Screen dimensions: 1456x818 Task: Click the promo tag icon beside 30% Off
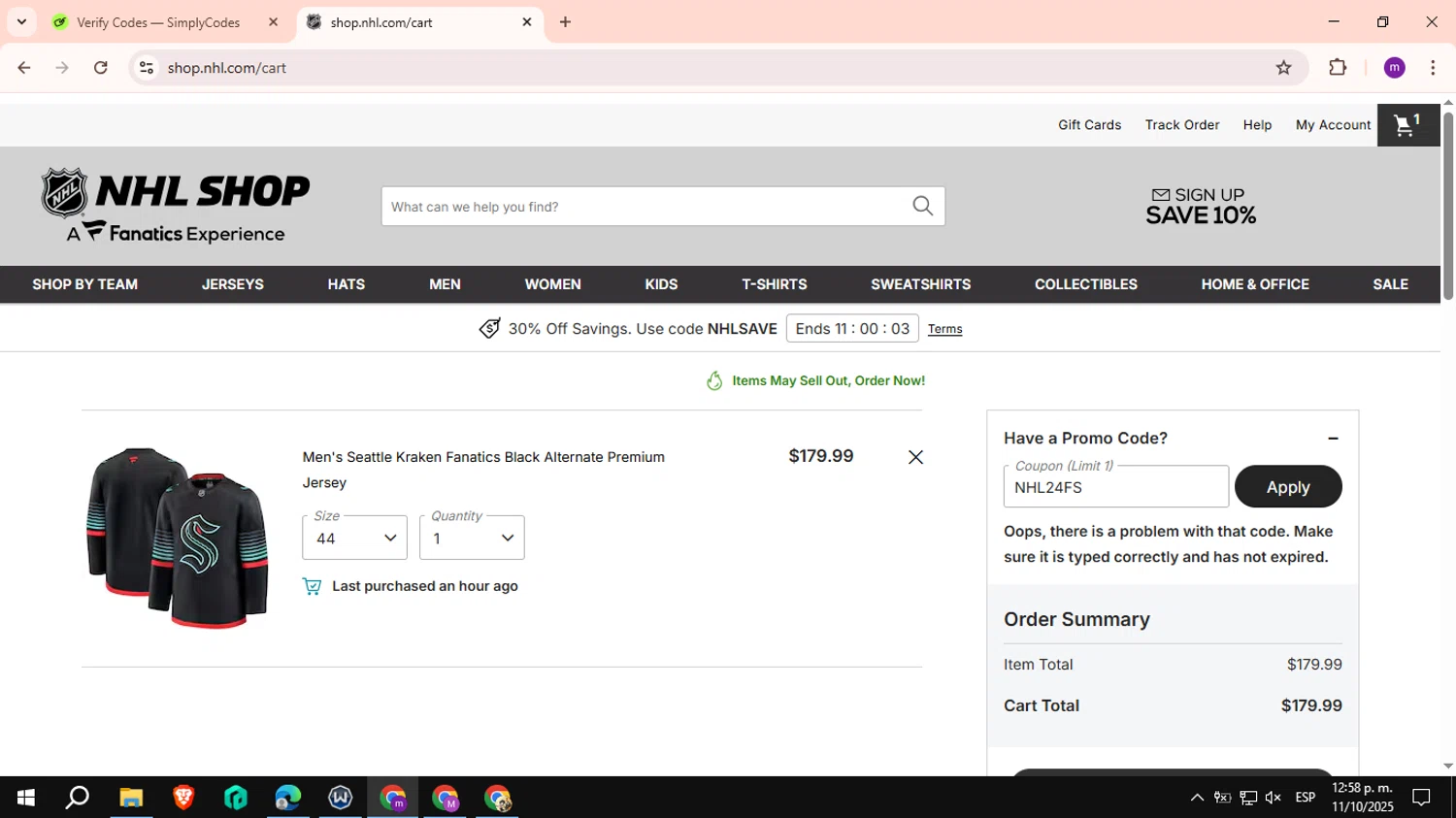[490, 329]
